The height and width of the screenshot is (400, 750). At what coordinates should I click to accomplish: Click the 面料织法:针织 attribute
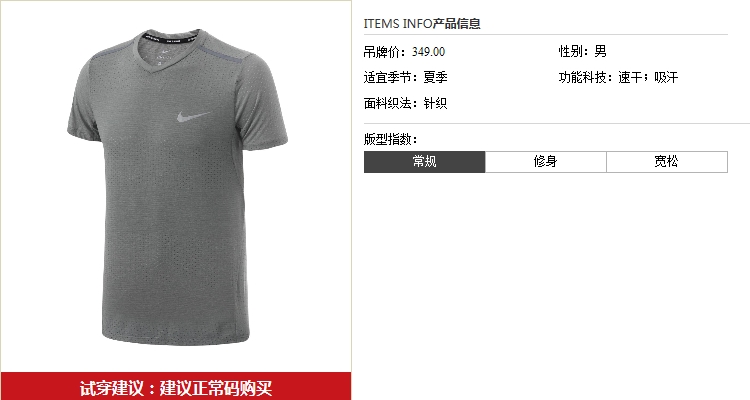(x=406, y=103)
